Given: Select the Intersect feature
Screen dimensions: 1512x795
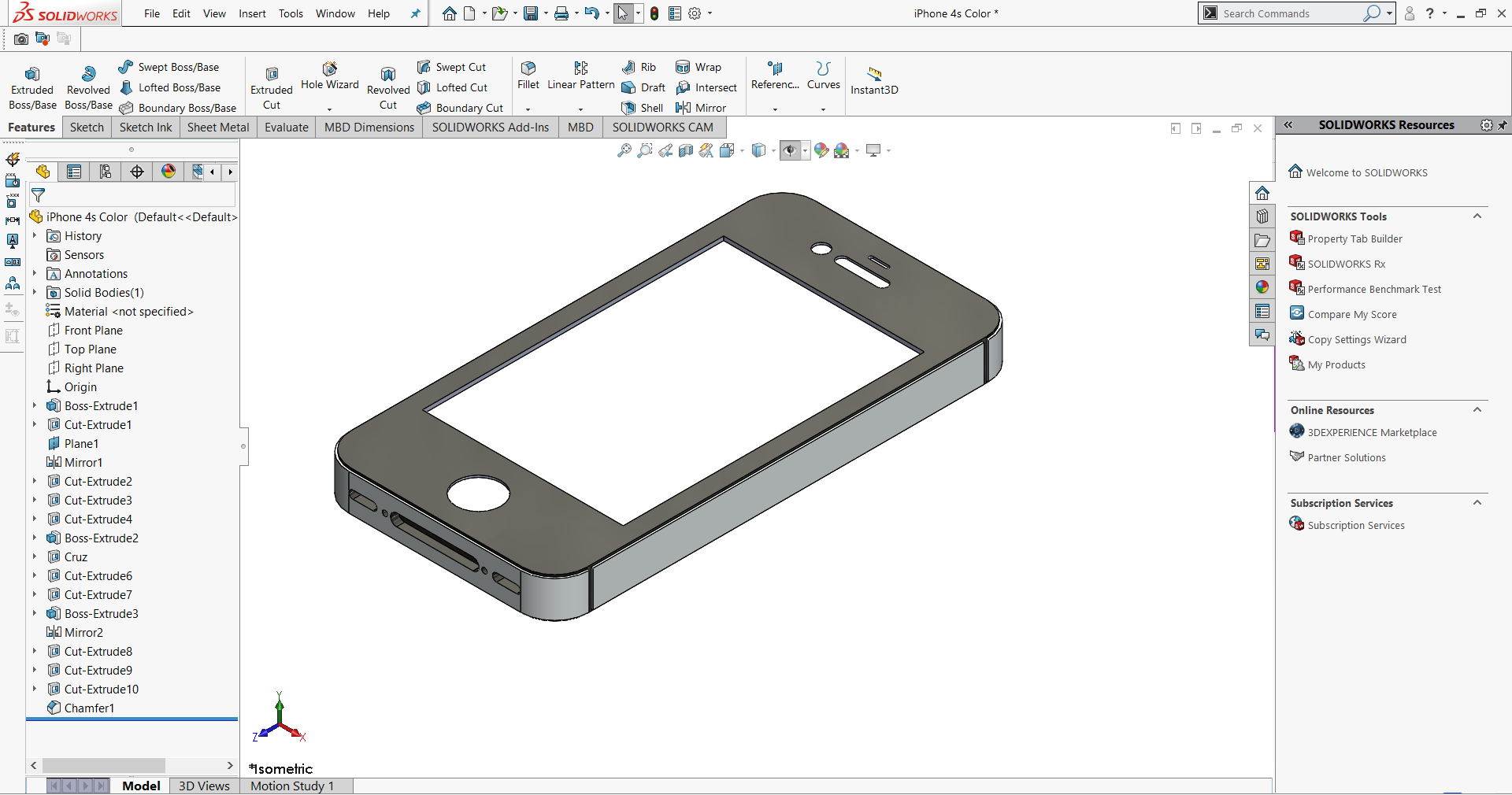Looking at the screenshot, I should (706, 87).
